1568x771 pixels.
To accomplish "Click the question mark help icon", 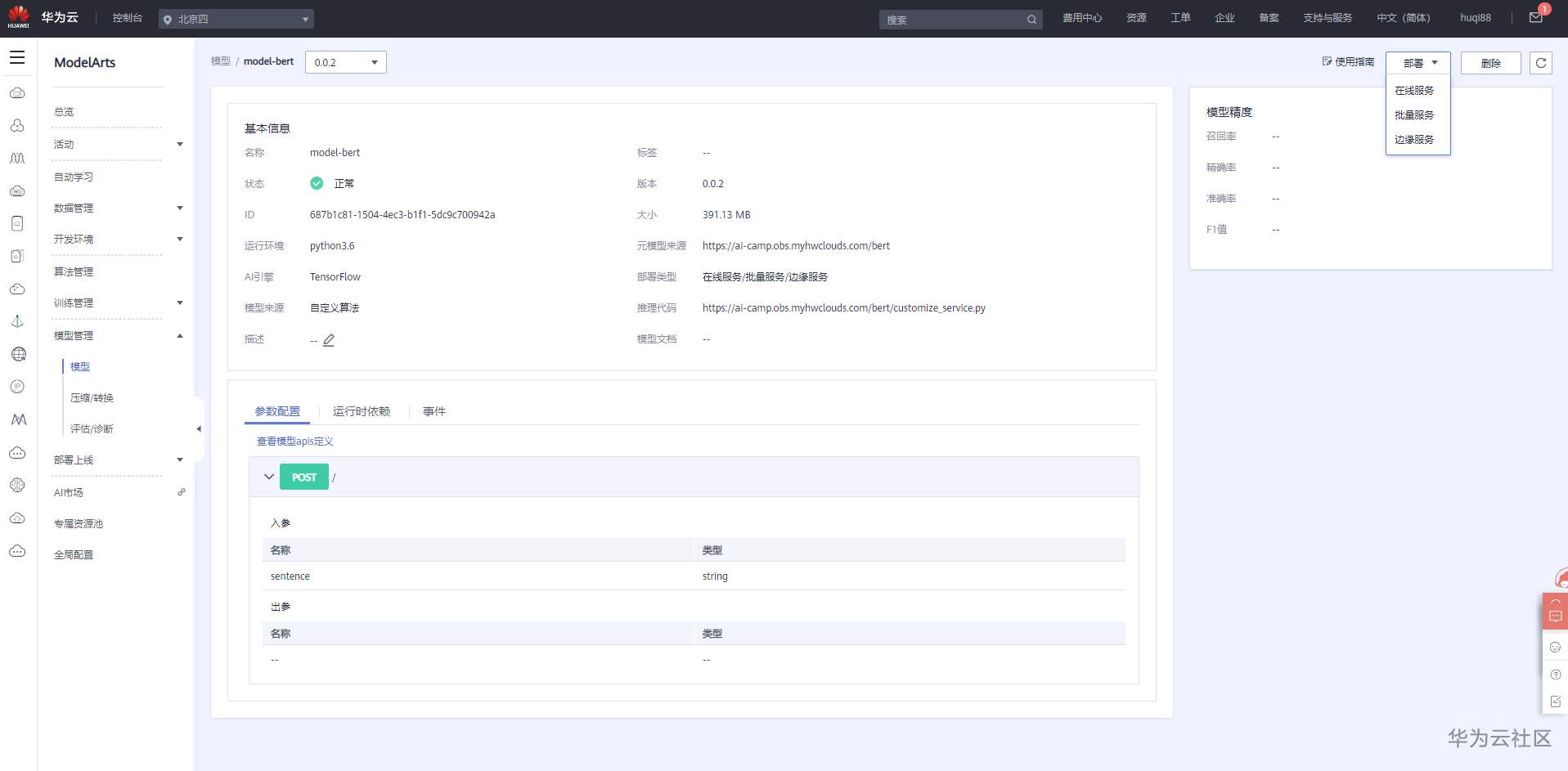I will pos(1556,675).
